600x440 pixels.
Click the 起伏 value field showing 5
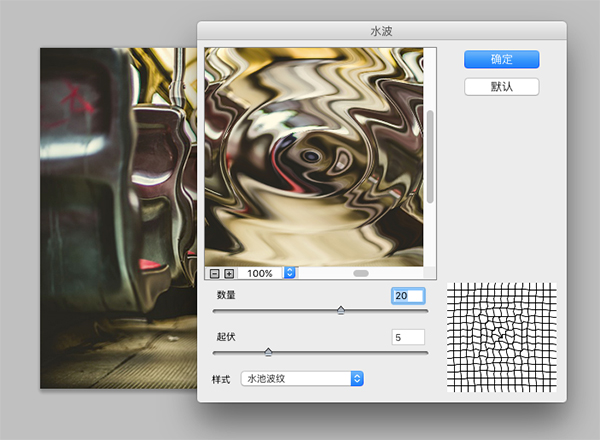(408, 338)
